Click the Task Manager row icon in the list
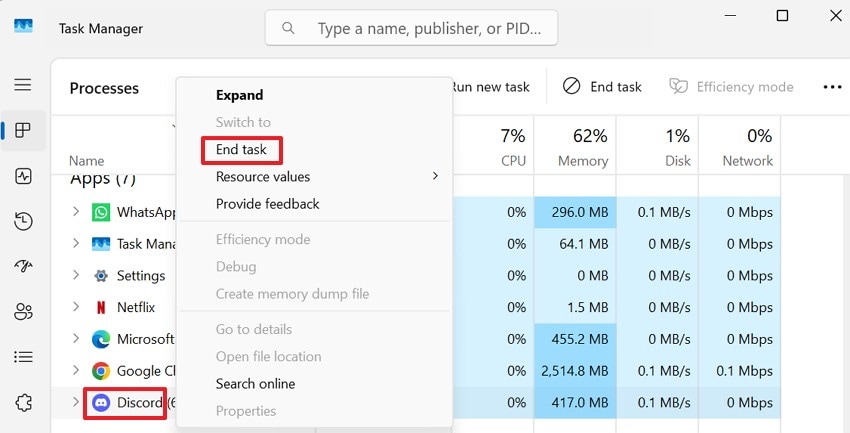 101,244
